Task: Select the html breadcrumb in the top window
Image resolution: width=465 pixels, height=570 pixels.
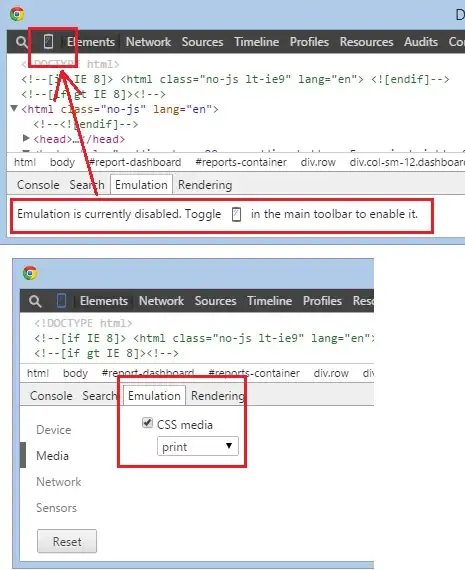Action: (x=25, y=162)
